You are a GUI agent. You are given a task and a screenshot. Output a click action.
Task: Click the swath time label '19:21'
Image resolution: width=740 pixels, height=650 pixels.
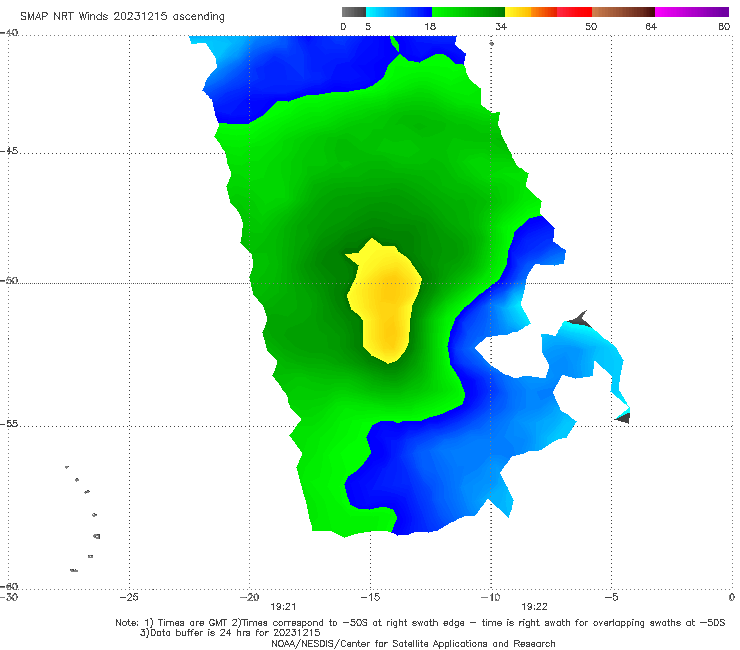click(x=283, y=607)
